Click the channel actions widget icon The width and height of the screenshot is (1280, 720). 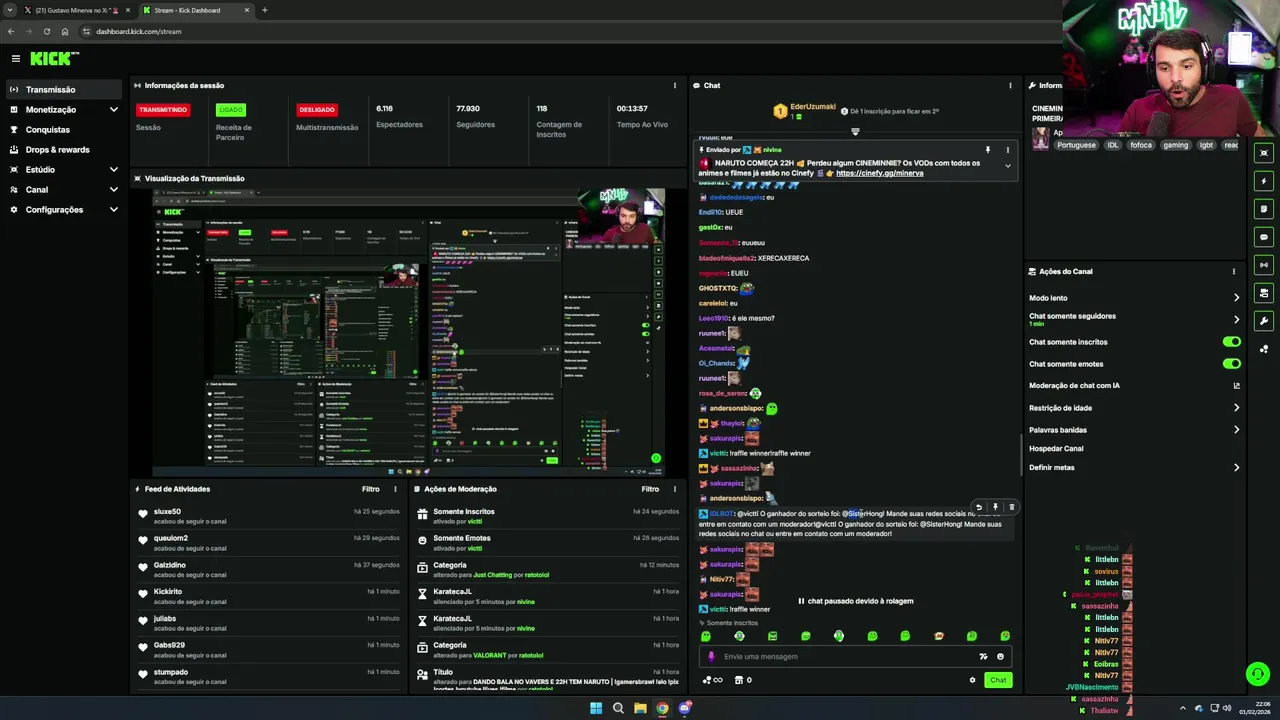[1264, 293]
